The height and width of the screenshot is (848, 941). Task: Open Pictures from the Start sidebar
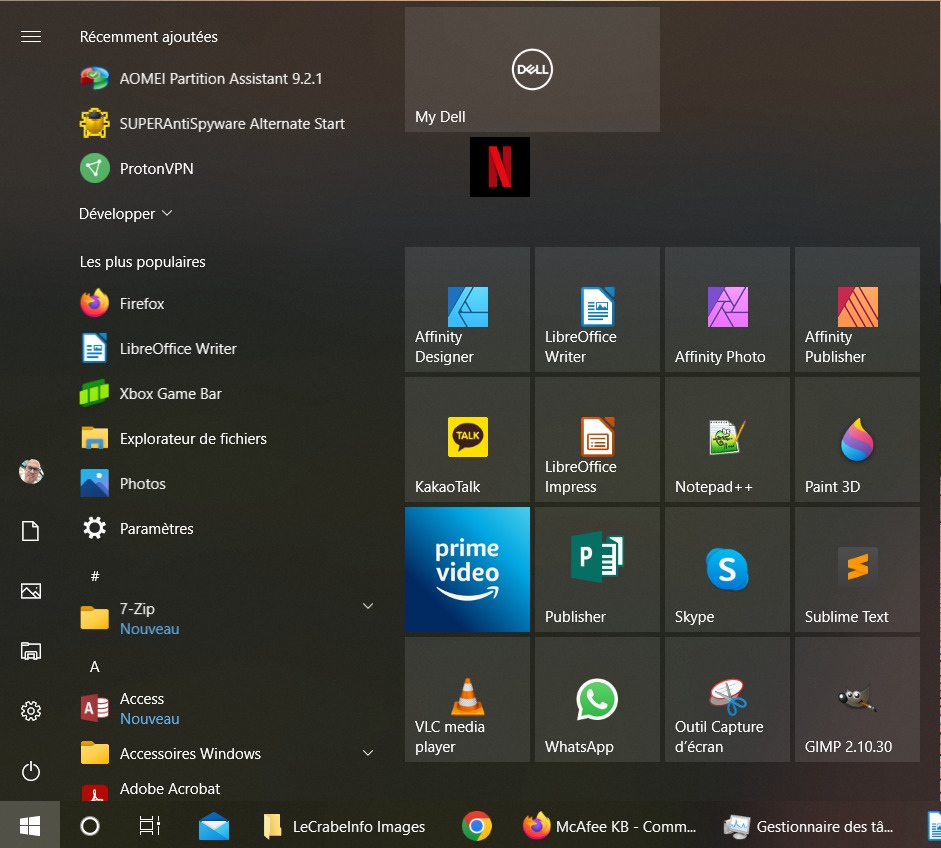31,591
